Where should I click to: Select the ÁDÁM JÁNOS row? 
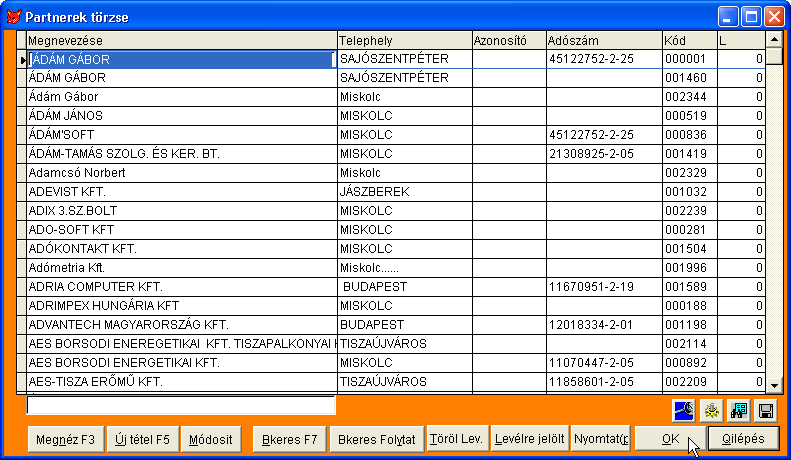[182, 116]
